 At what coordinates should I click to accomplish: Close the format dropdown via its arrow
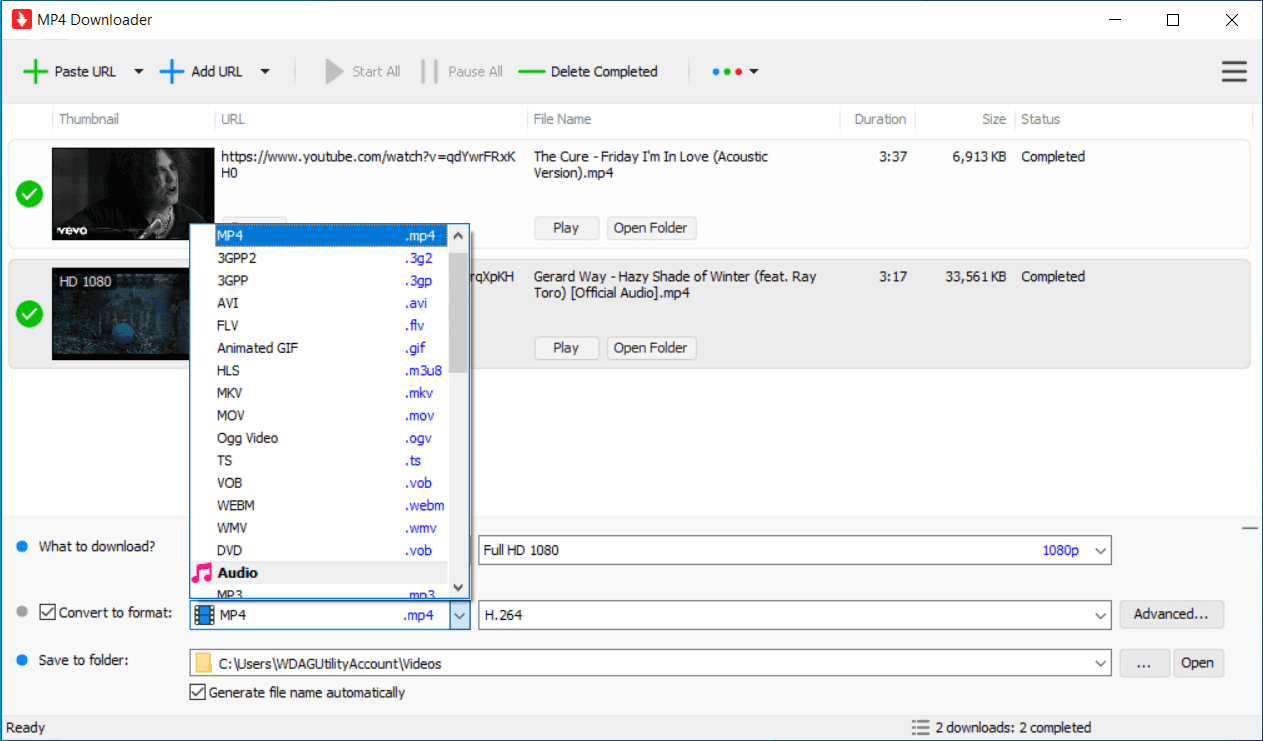pos(460,615)
